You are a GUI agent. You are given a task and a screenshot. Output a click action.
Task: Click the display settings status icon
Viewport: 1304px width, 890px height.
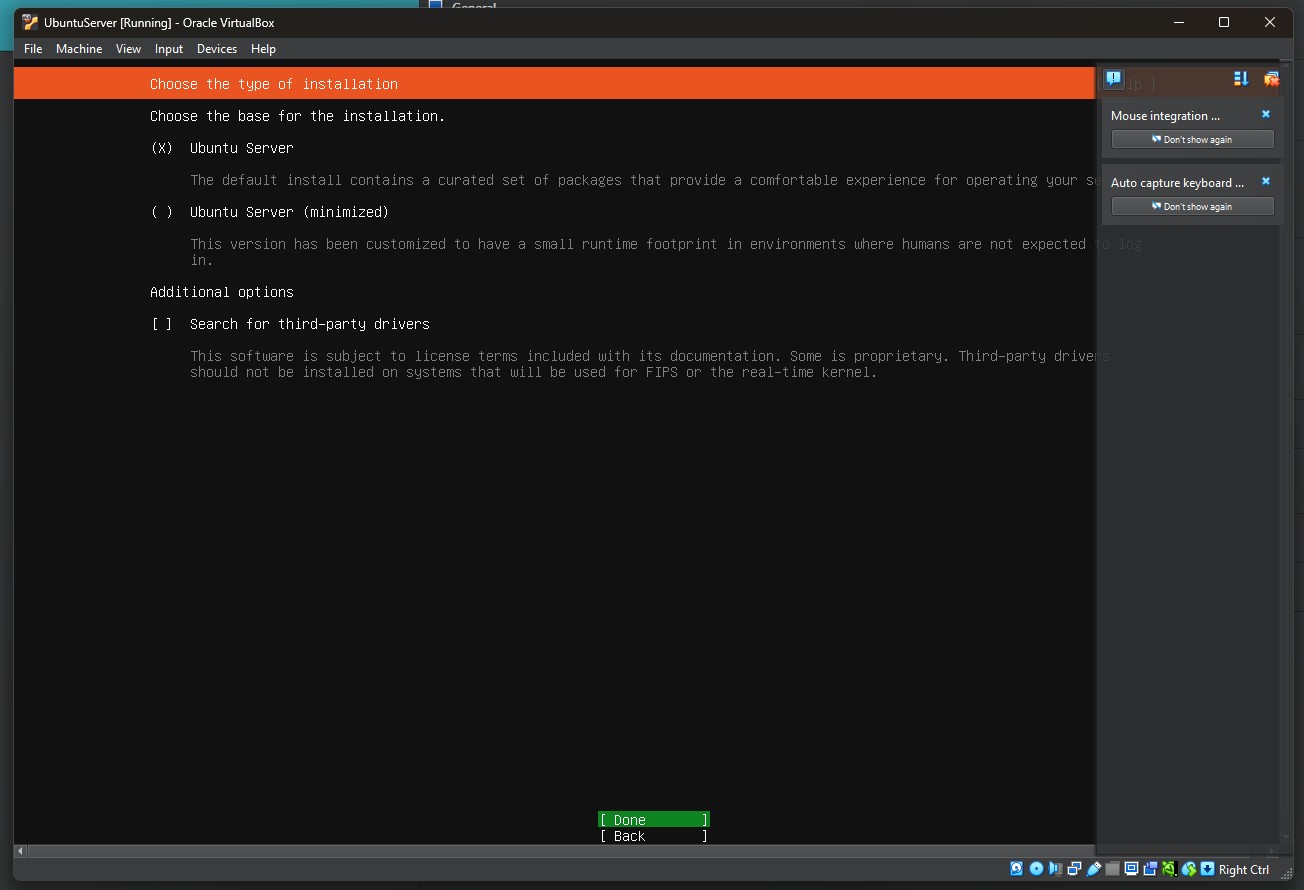tap(1130, 869)
